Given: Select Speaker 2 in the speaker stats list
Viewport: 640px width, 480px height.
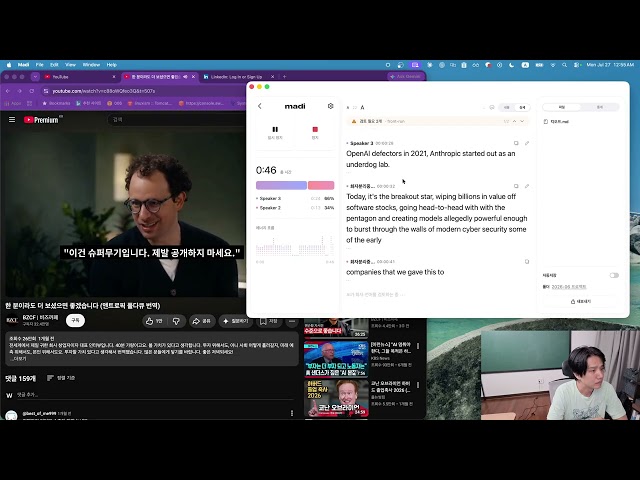Looking at the screenshot, I should 295,208.
